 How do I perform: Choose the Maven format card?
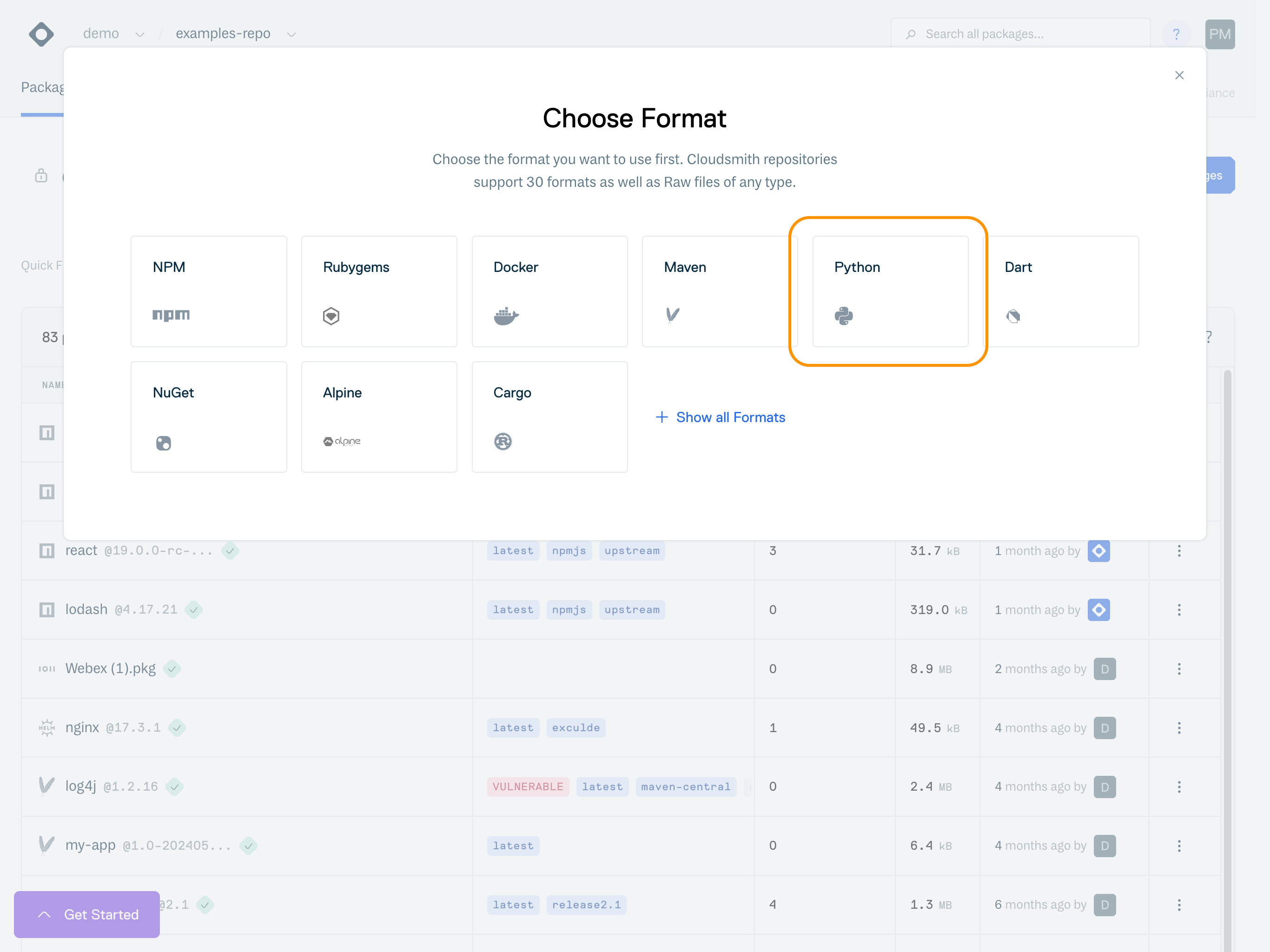tap(720, 291)
